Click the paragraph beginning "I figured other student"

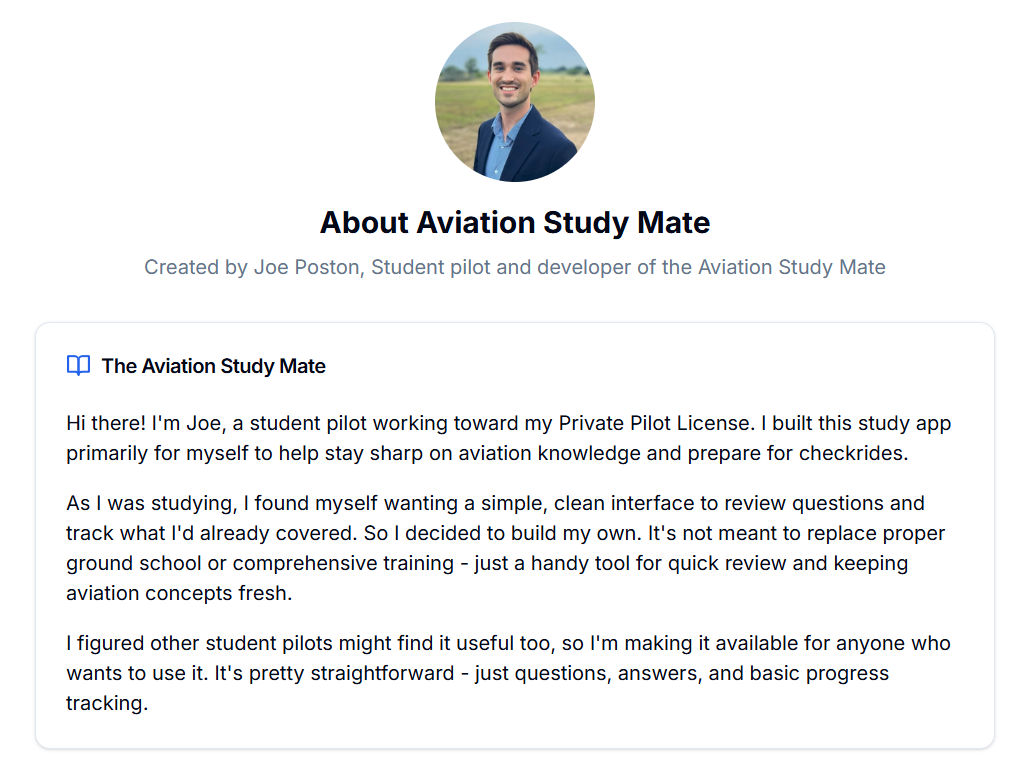(x=508, y=673)
